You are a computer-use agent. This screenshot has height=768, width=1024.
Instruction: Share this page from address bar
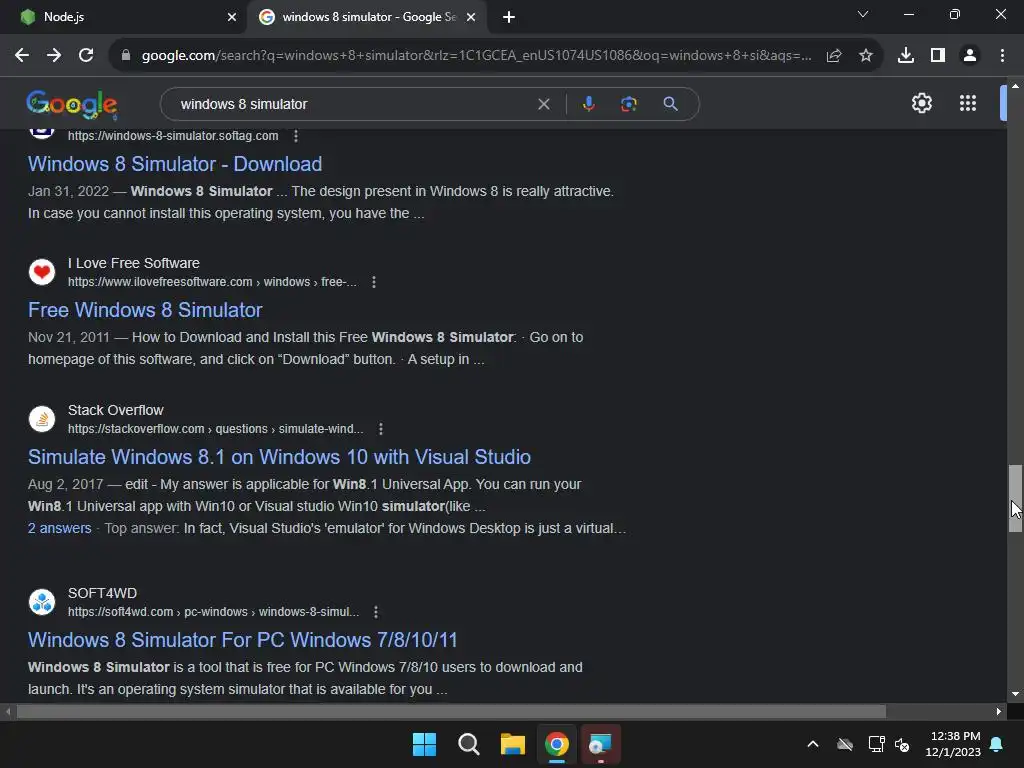pyautogui.click(x=834, y=56)
